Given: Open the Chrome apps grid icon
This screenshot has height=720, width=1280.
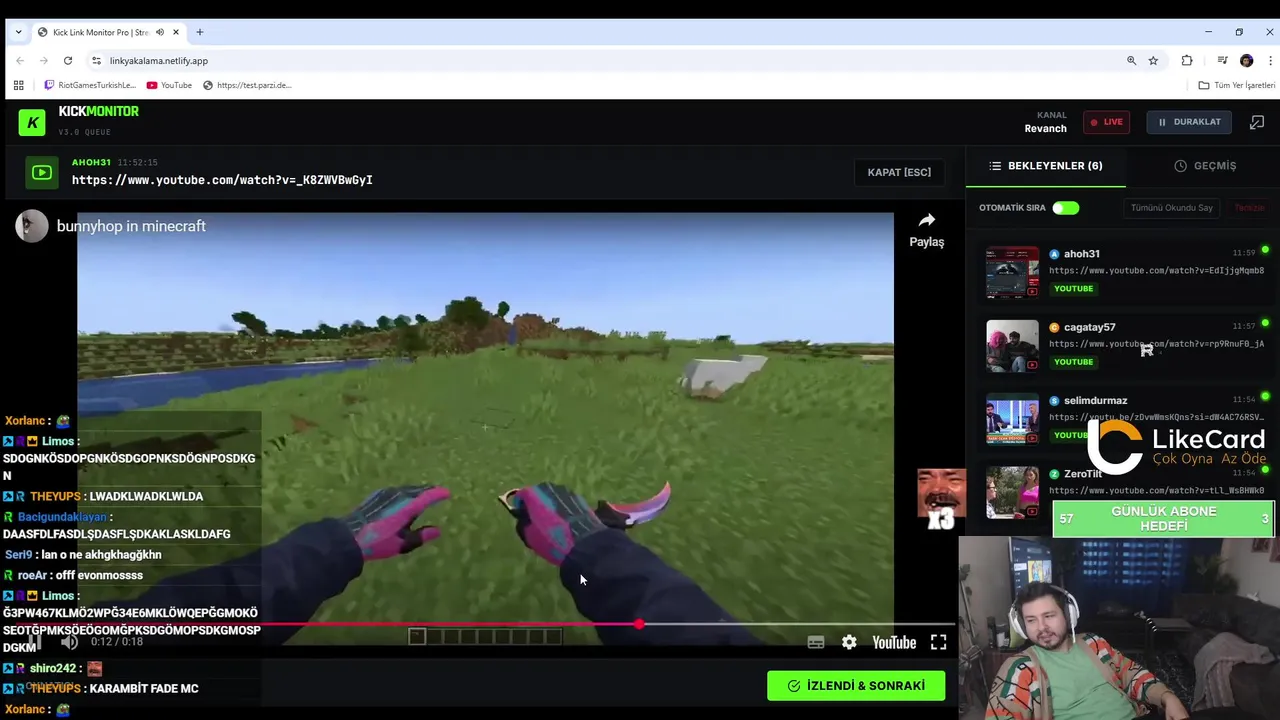Looking at the screenshot, I should tap(18, 85).
